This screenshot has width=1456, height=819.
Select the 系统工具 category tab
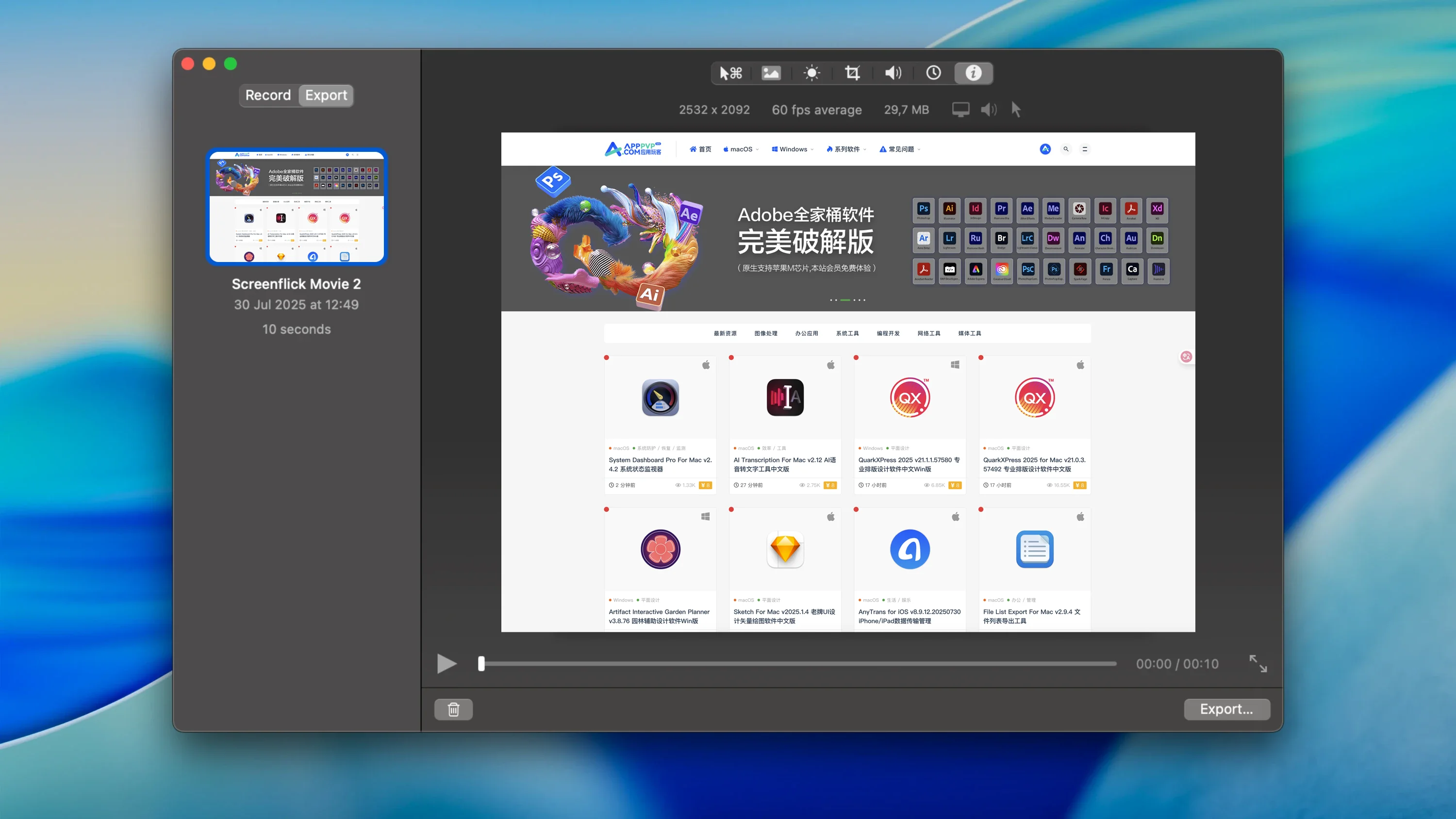(847, 333)
